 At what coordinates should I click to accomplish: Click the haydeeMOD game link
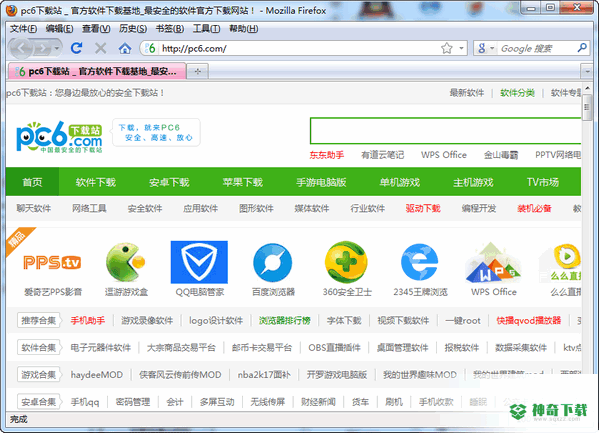coord(97,375)
